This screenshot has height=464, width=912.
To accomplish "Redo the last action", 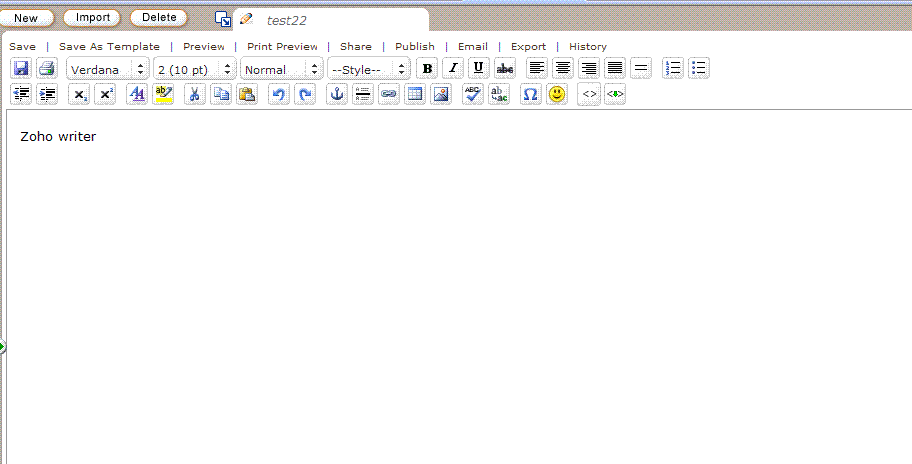I will pyautogui.click(x=305, y=94).
